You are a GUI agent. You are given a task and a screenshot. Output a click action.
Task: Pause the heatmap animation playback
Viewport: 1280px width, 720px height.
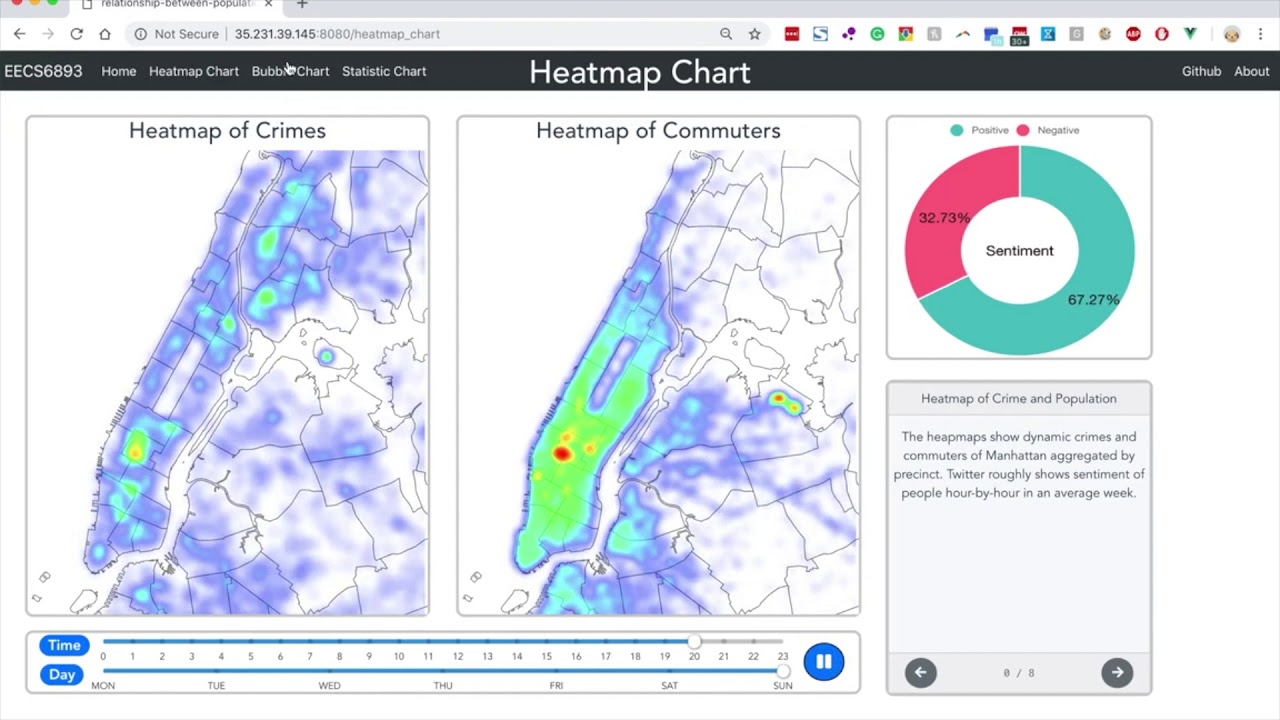coord(823,662)
